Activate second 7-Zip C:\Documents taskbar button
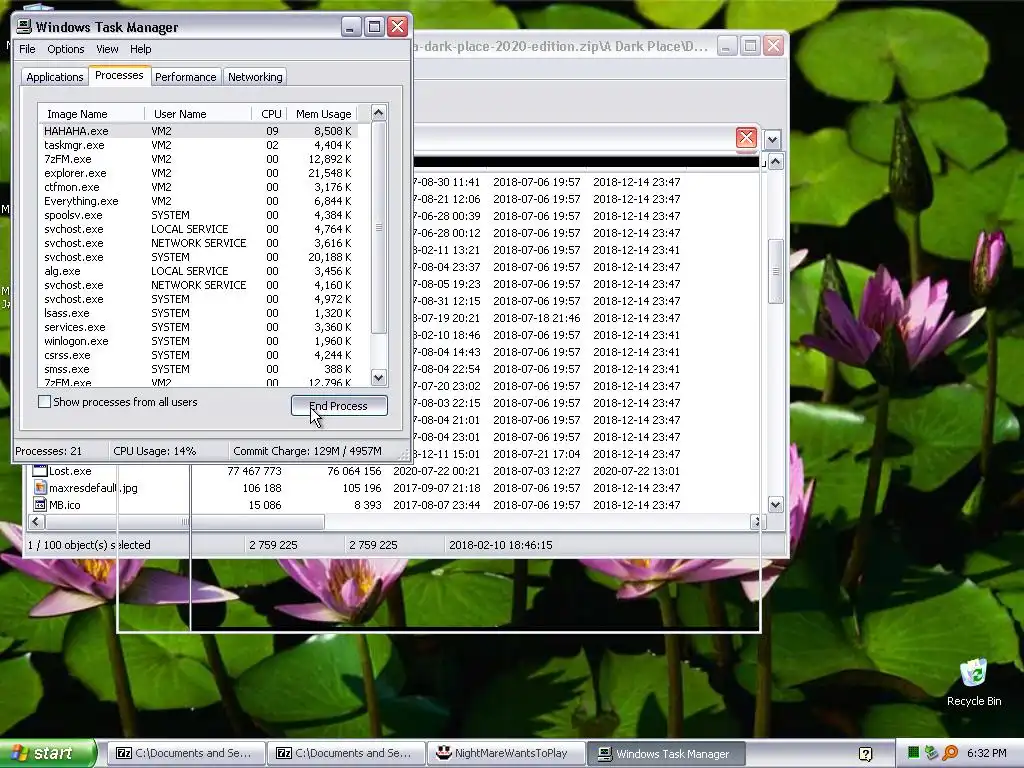 point(347,753)
